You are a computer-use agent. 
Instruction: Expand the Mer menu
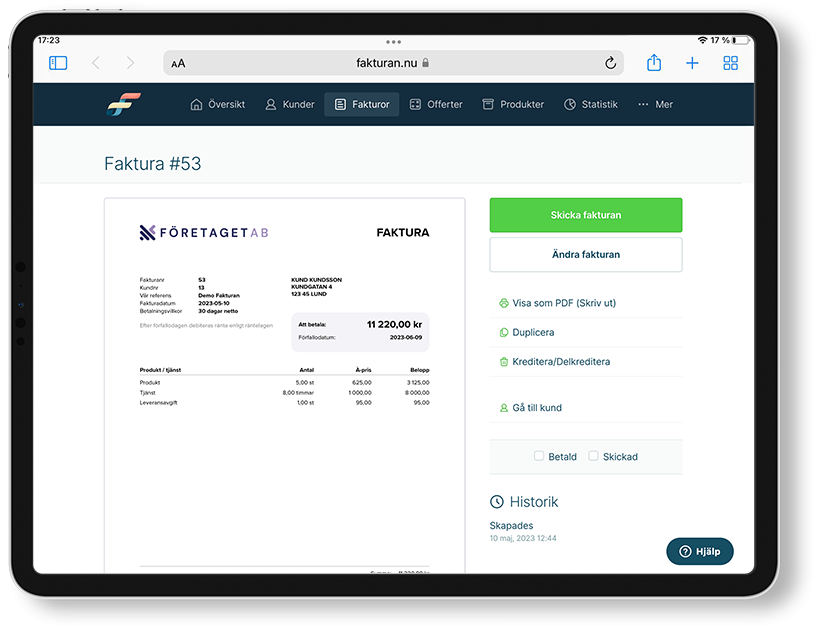[x=655, y=104]
